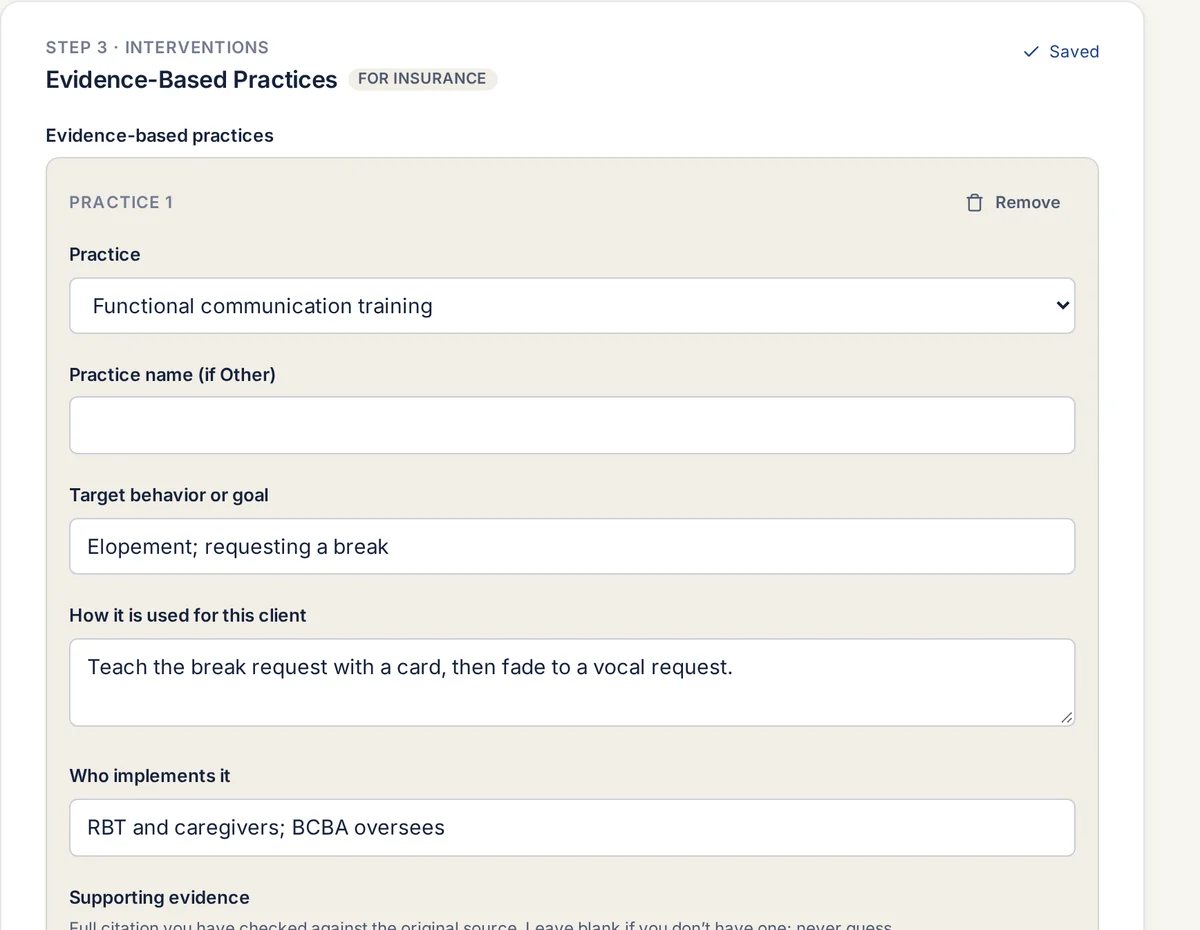Click the FOR INSURANCE badge

422,79
